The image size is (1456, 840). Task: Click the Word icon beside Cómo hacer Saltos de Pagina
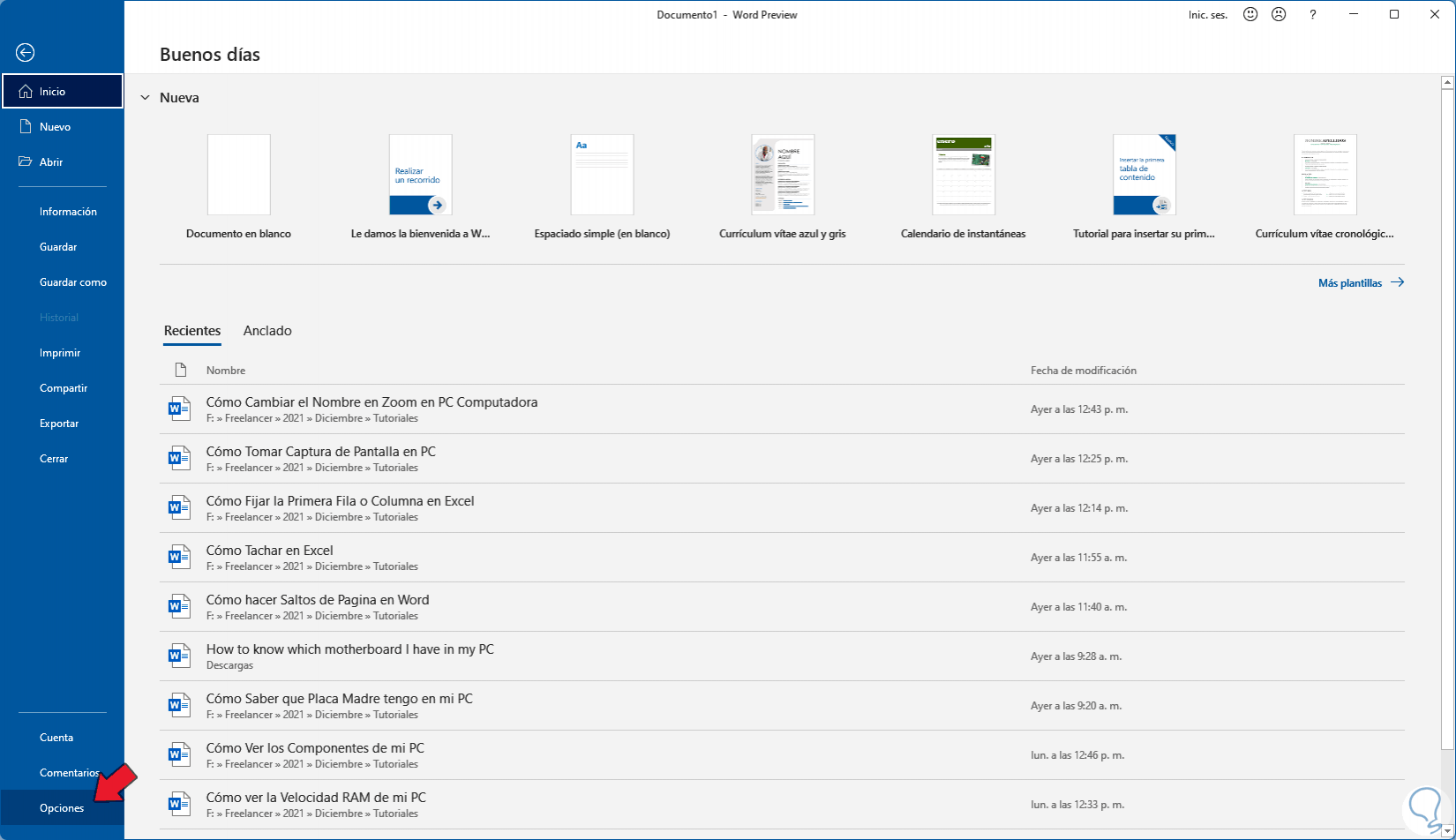179,606
